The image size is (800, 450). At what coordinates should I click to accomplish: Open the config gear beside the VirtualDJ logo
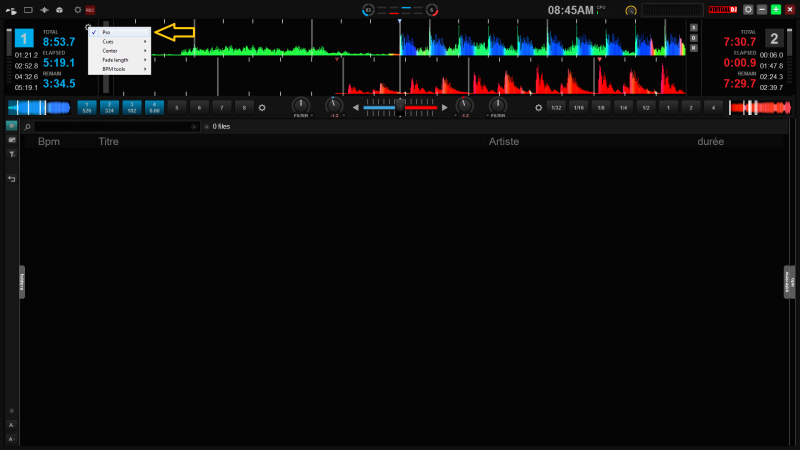point(748,10)
